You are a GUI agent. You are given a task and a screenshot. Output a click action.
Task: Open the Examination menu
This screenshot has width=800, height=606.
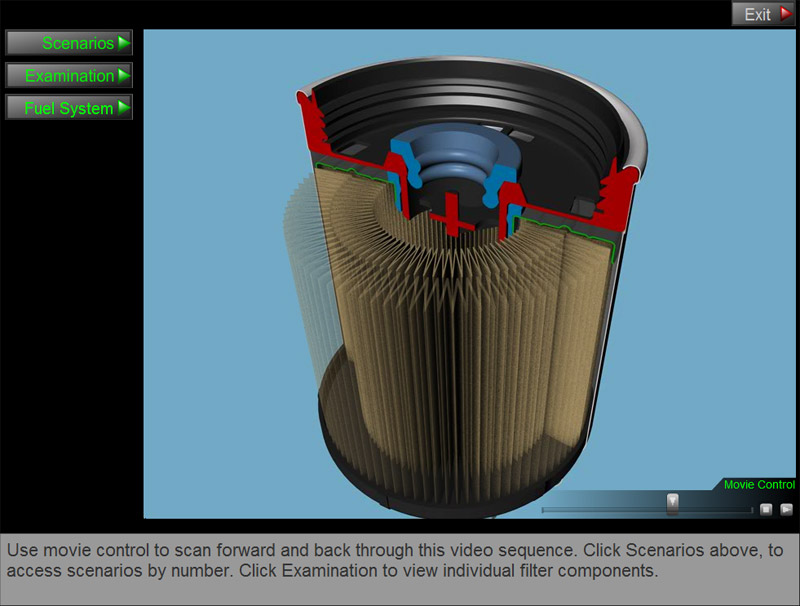[69, 75]
